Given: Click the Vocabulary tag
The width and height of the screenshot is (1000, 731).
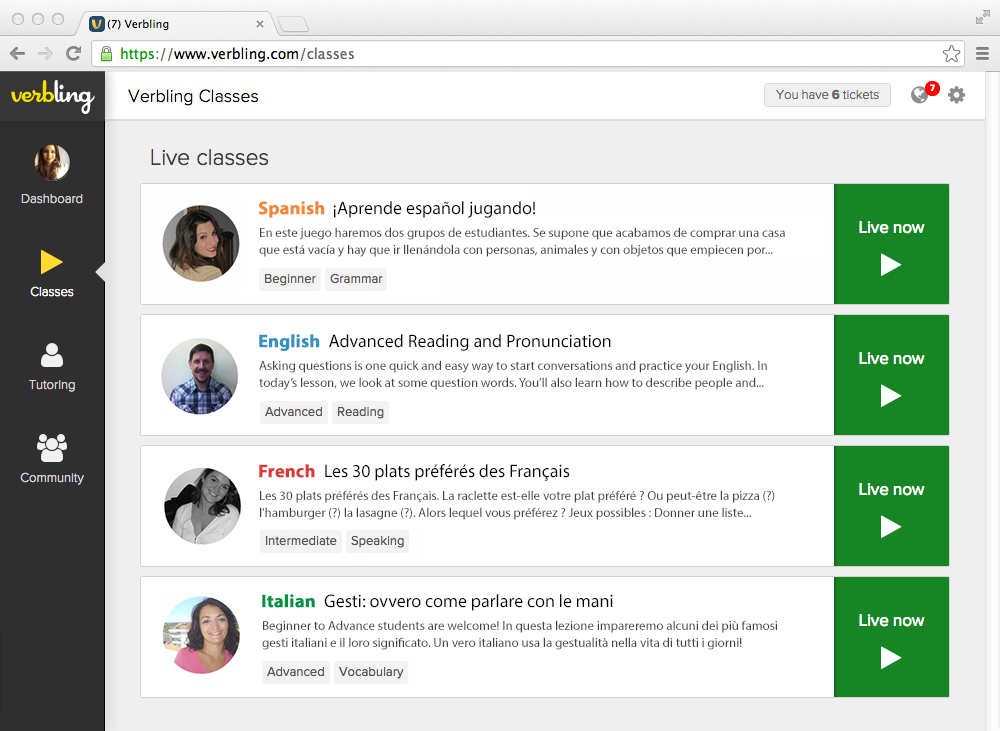Looking at the screenshot, I should [371, 672].
